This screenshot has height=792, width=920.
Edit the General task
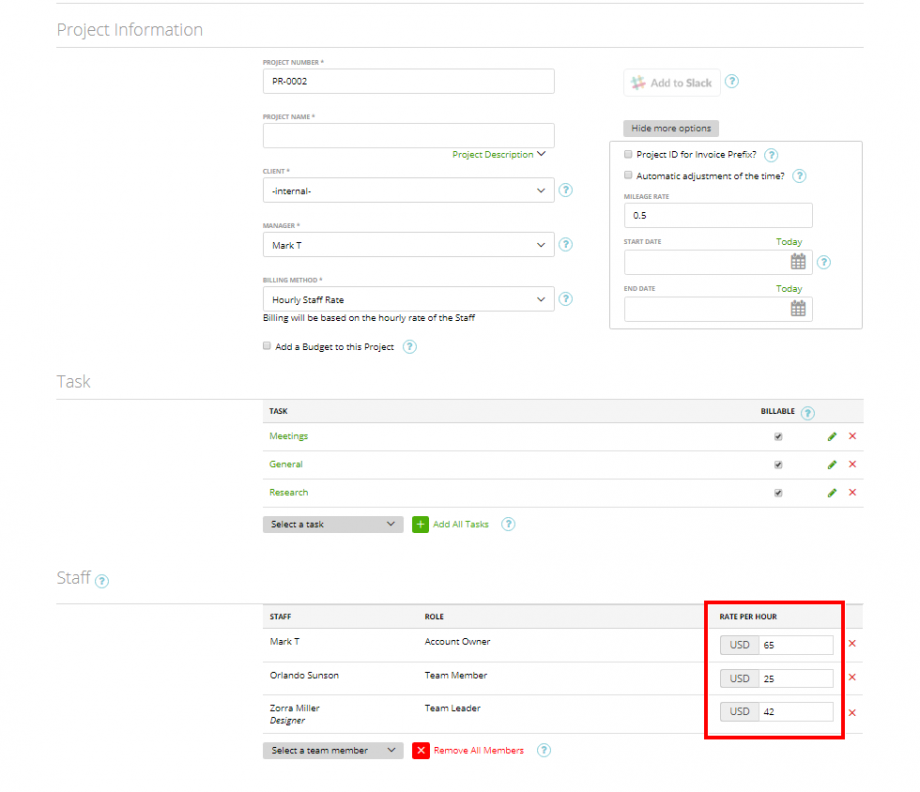832,464
